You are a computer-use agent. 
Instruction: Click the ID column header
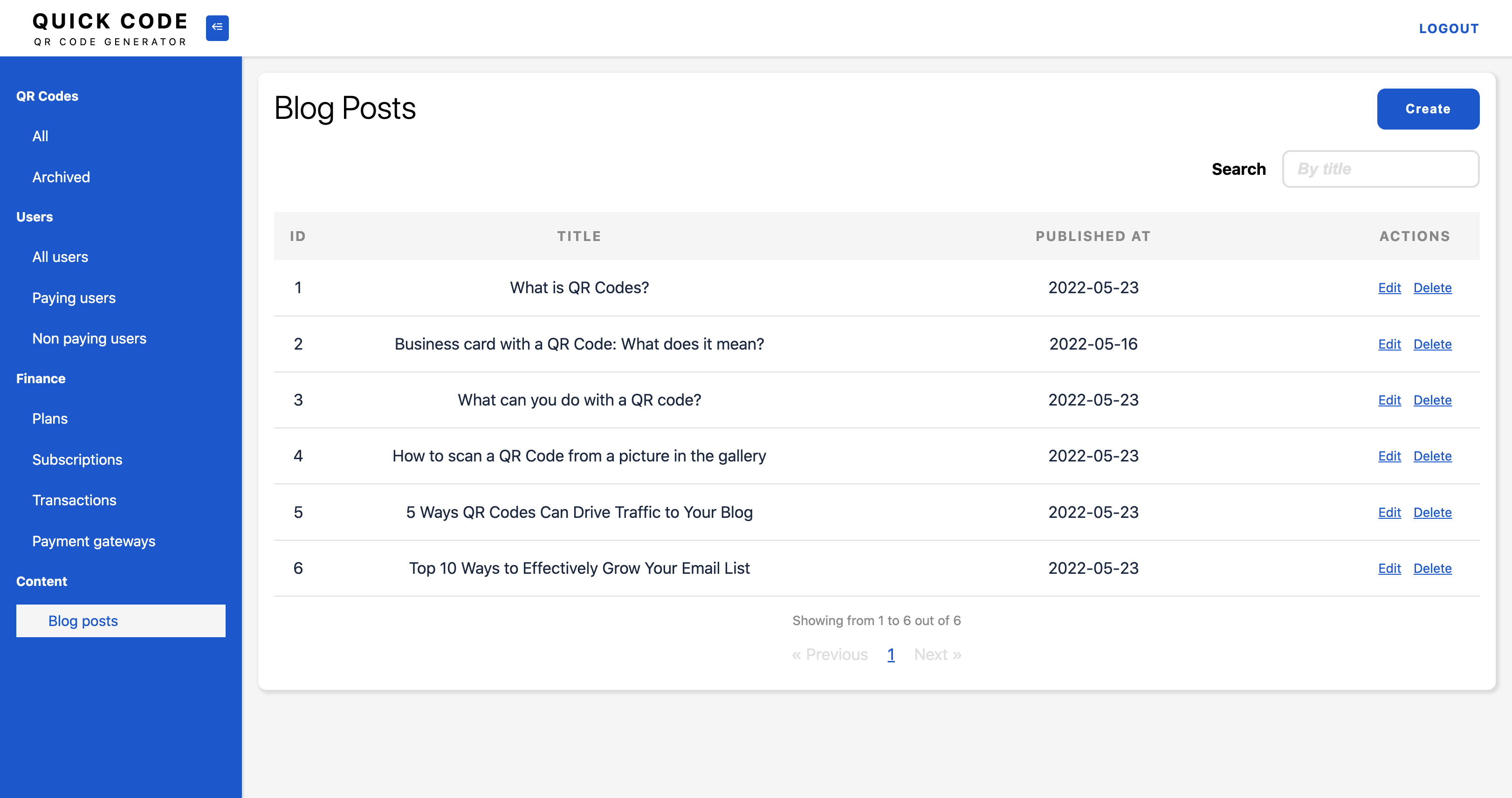coord(297,236)
